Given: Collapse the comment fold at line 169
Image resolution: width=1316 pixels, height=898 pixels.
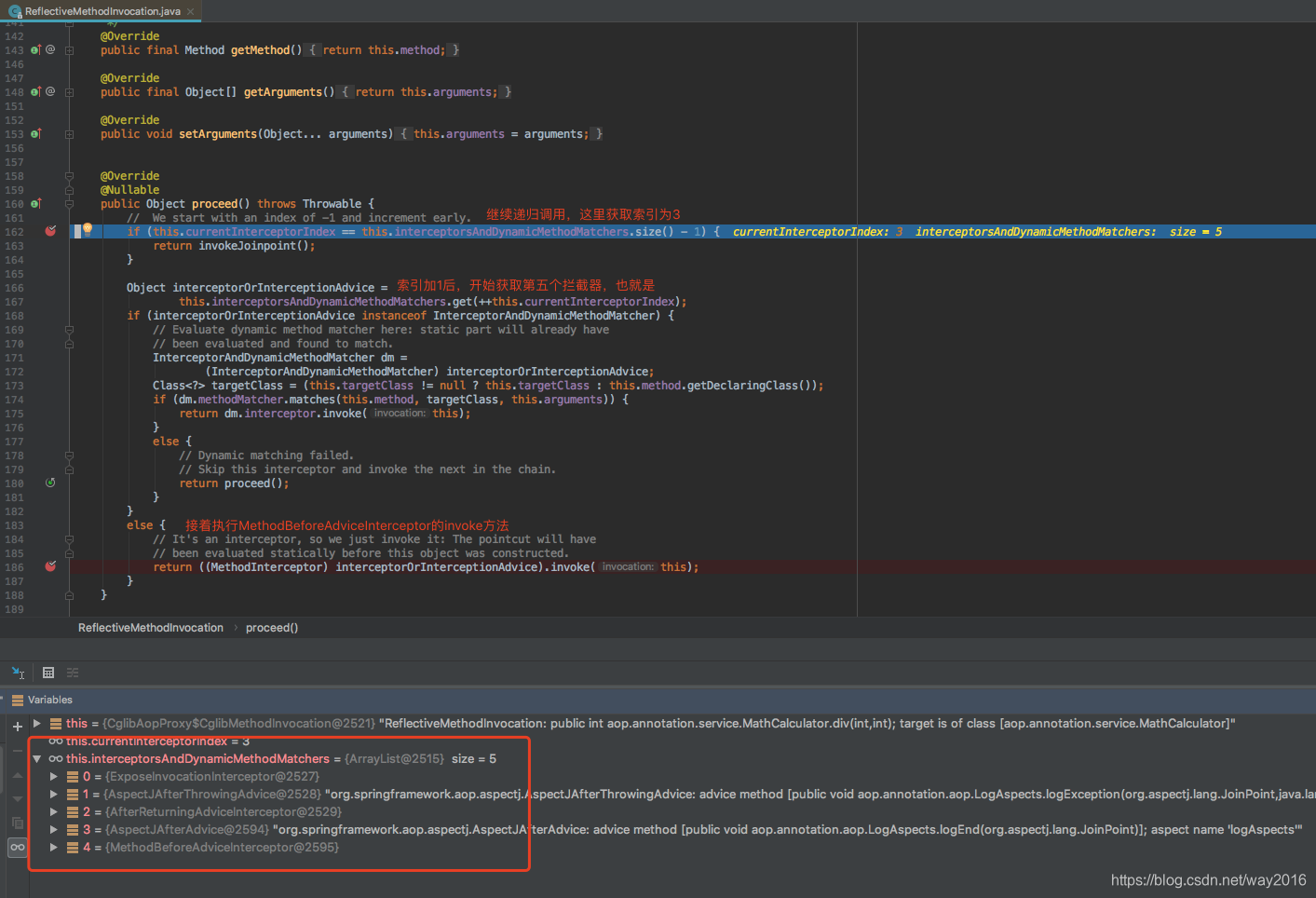Looking at the screenshot, I should click(x=70, y=330).
